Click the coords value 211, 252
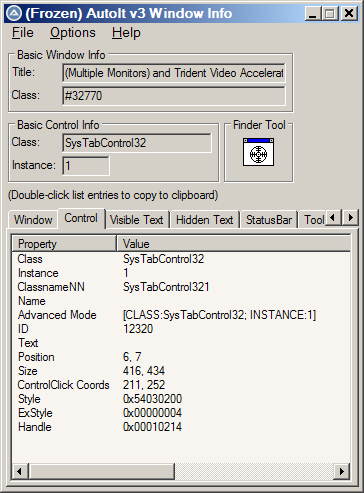364x493 pixels. pos(144,385)
